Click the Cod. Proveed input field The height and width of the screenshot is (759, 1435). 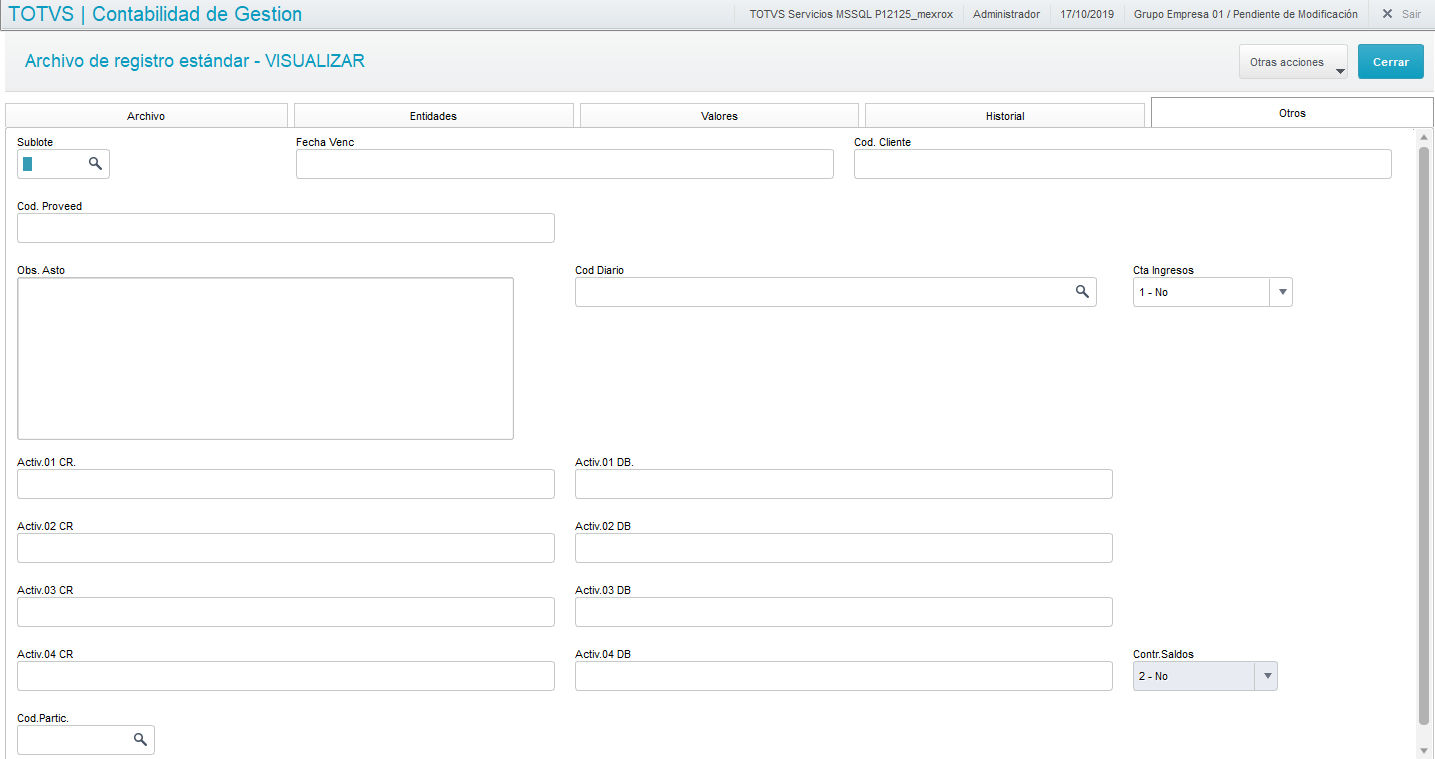pos(286,228)
